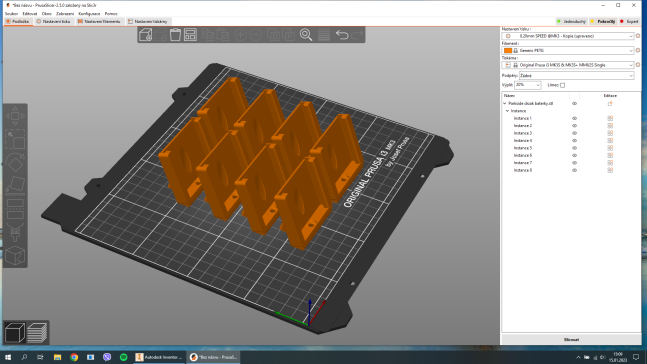The width and height of the screenshot is (647, 364).
Task: Toggle the Limec brim checkbox
Action: pos(562,85)
